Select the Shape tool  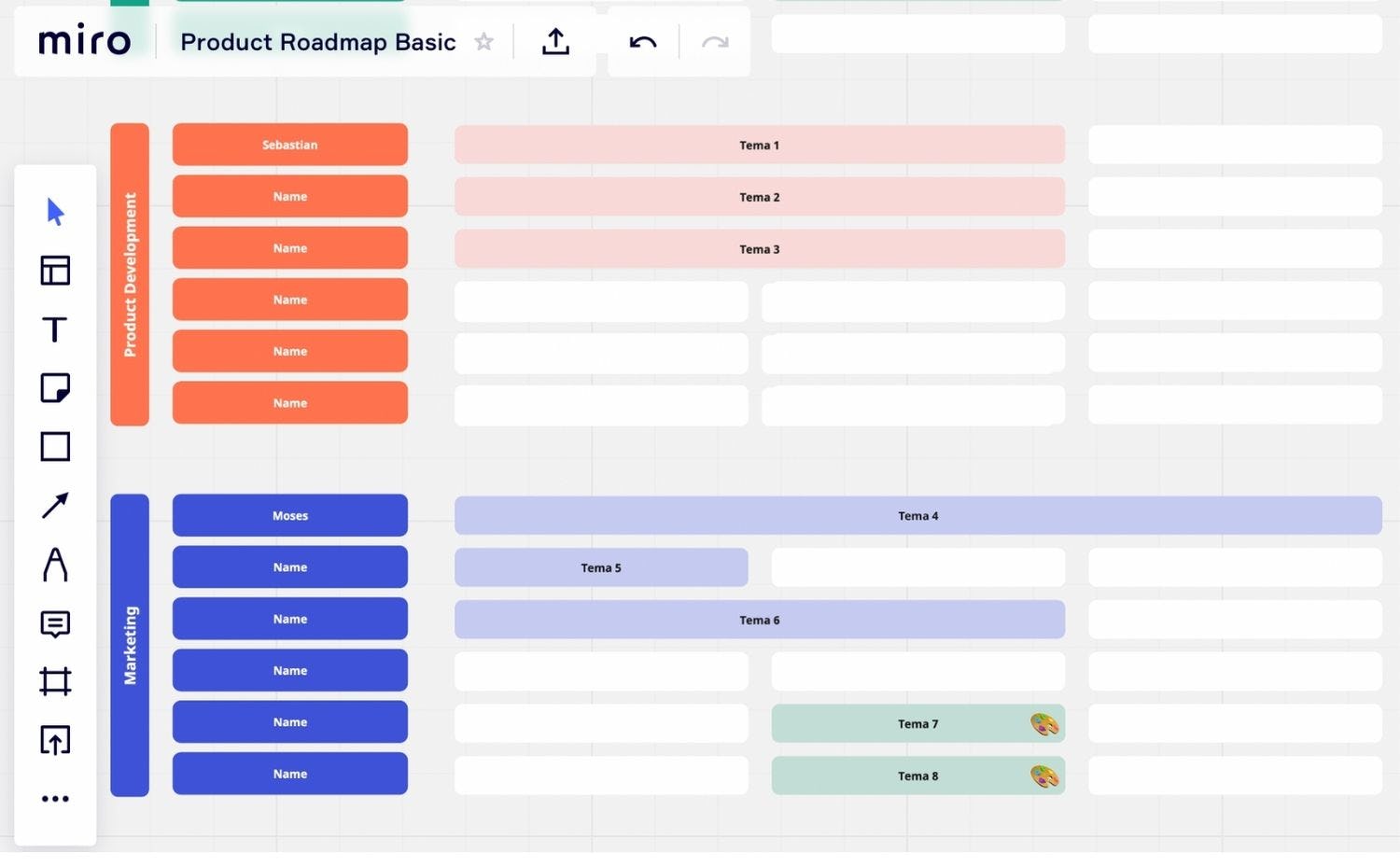55,447
